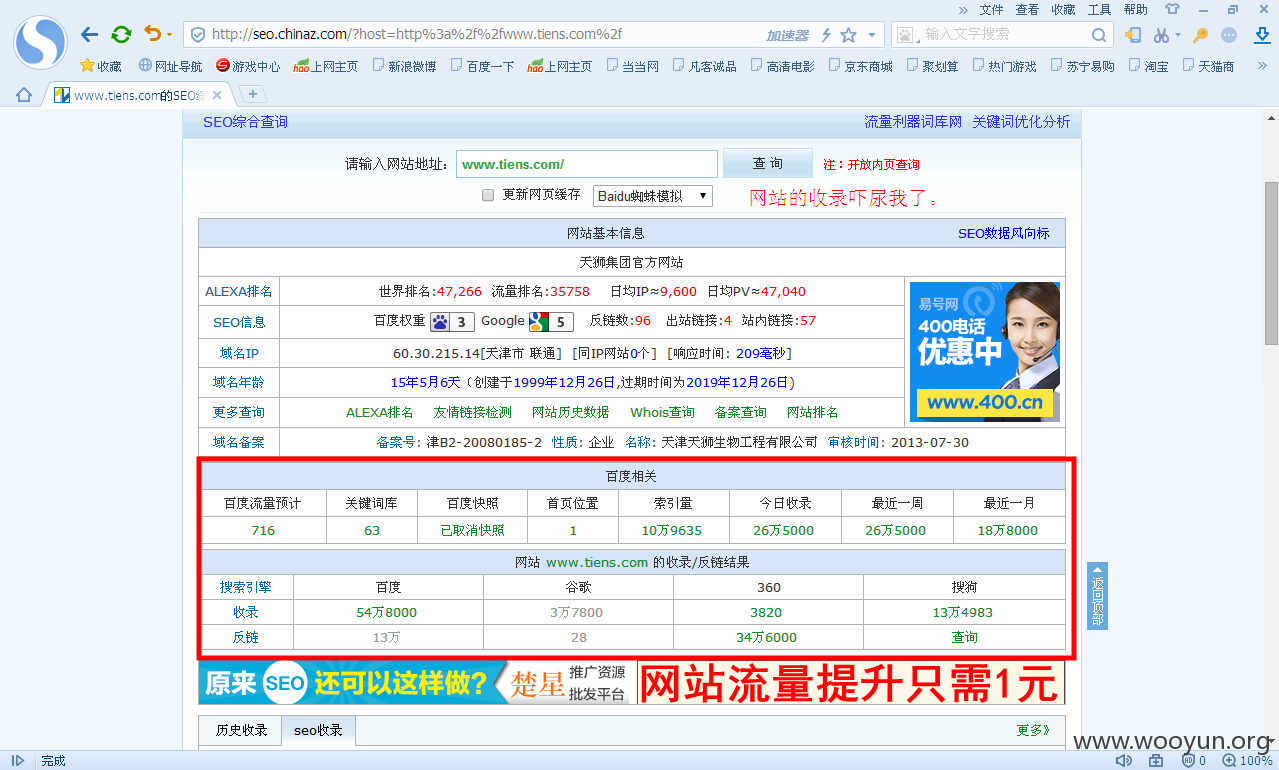Image resolution: width=1279 pixels, height=770 pixels.
Task: Click the home icon beside tabs
Action: [24, 95]
